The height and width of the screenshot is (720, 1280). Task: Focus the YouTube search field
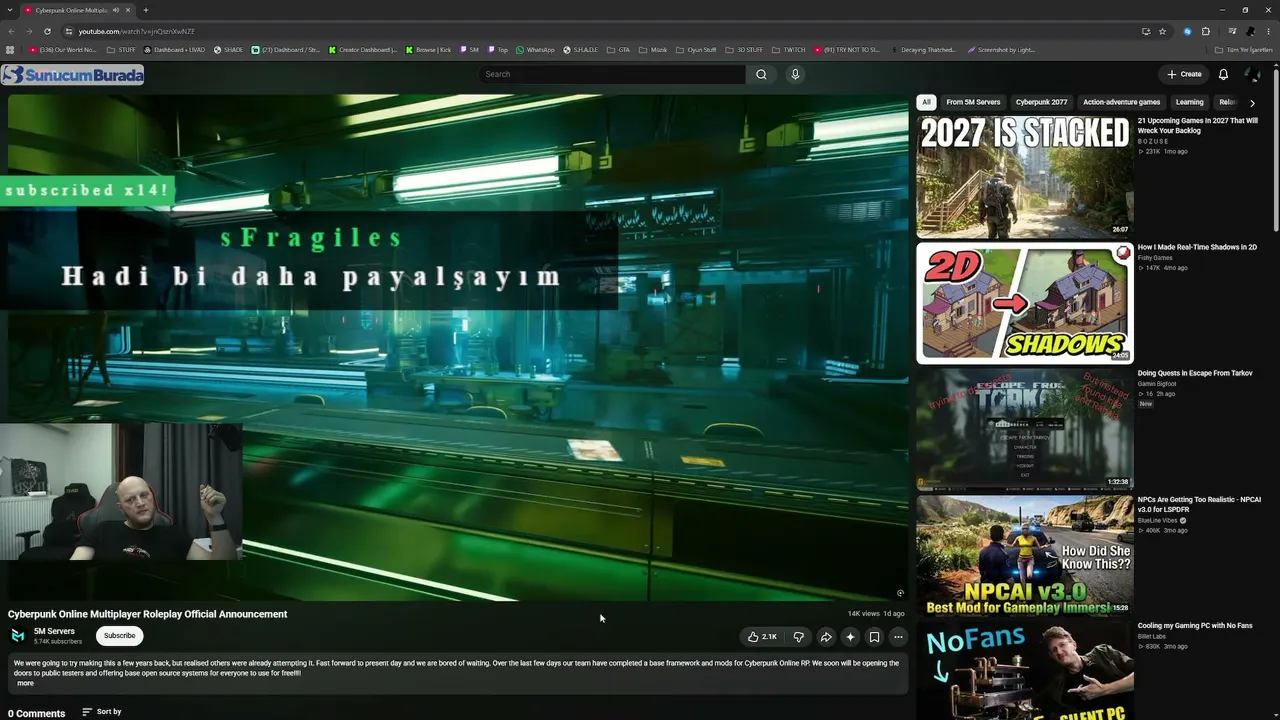612,74
